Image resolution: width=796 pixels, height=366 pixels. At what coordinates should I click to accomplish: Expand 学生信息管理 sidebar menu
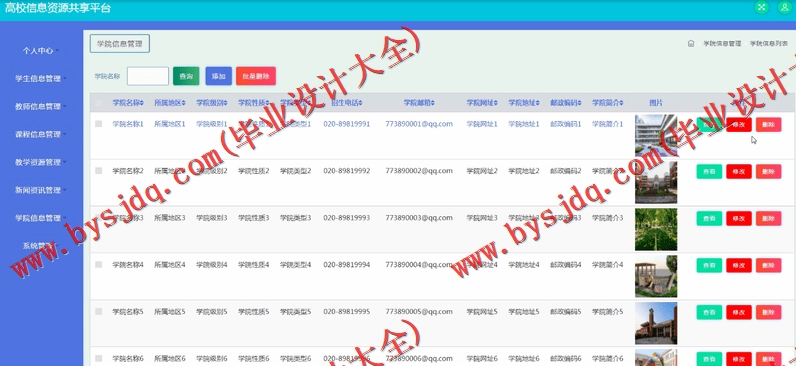(41, 79)
